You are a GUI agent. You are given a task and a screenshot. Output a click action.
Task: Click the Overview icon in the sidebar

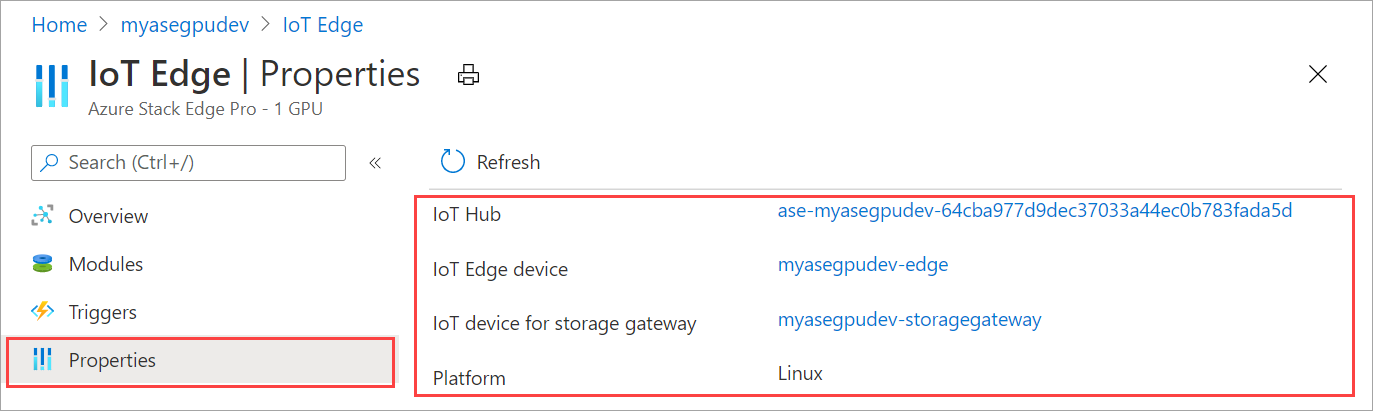(x=42, y=216)
